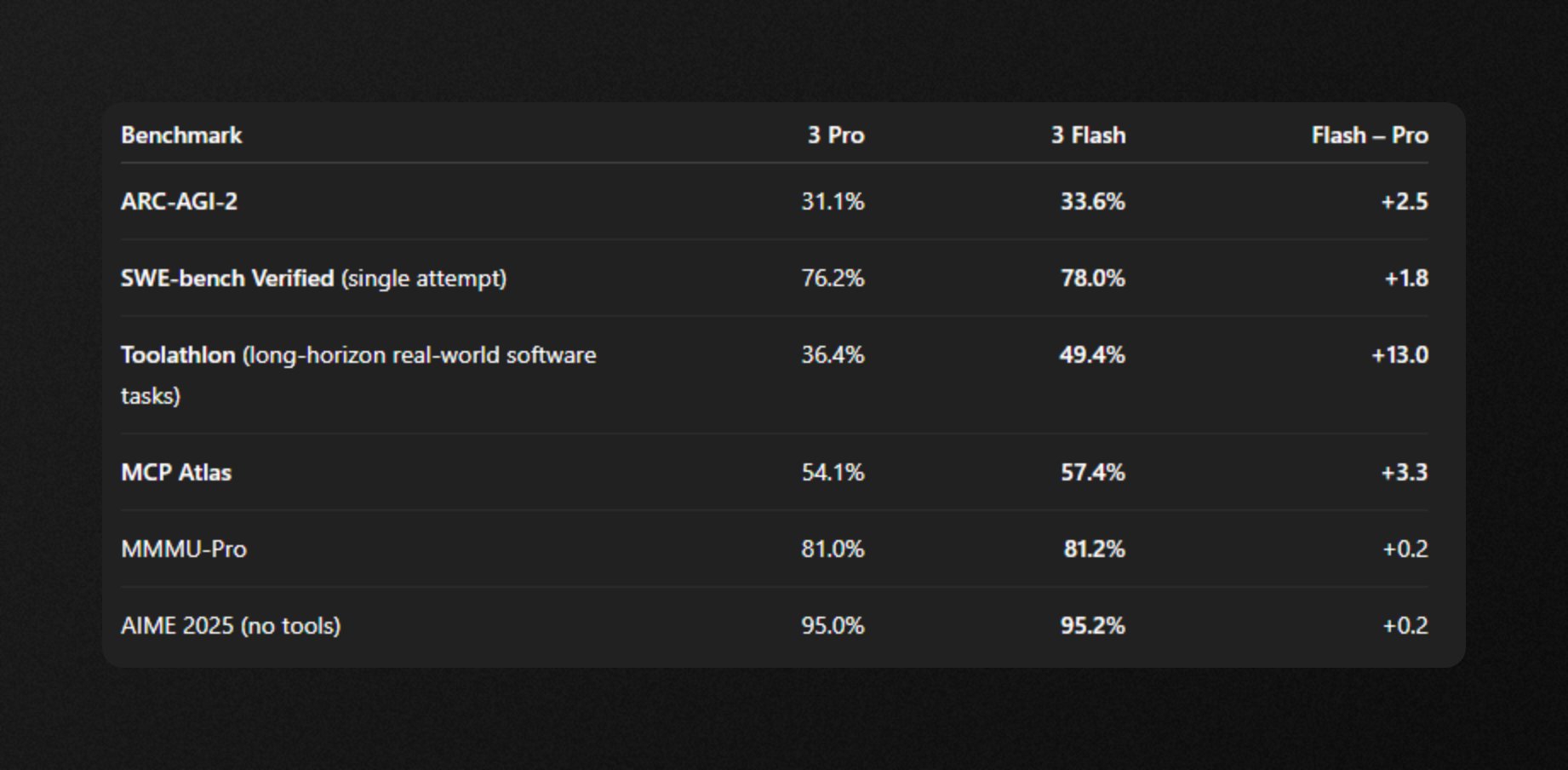Click the Toolathlon benchmark label
This screenshot has height=770, width=1568.
pos(178,355)
